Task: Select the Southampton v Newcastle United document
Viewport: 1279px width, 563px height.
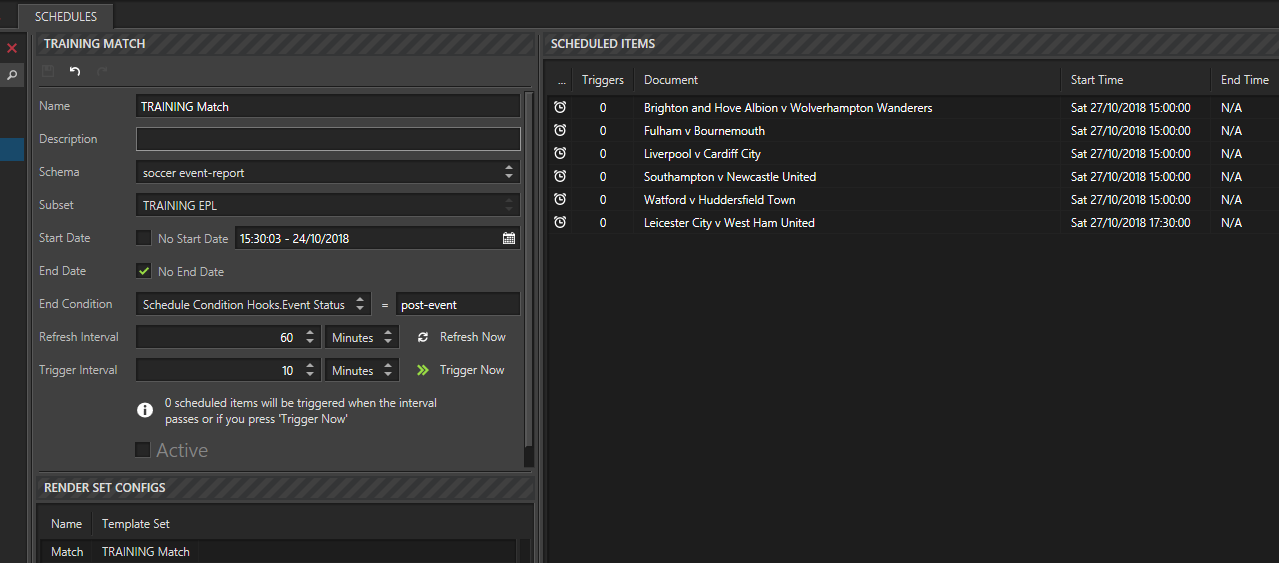Action: (730, 176)
